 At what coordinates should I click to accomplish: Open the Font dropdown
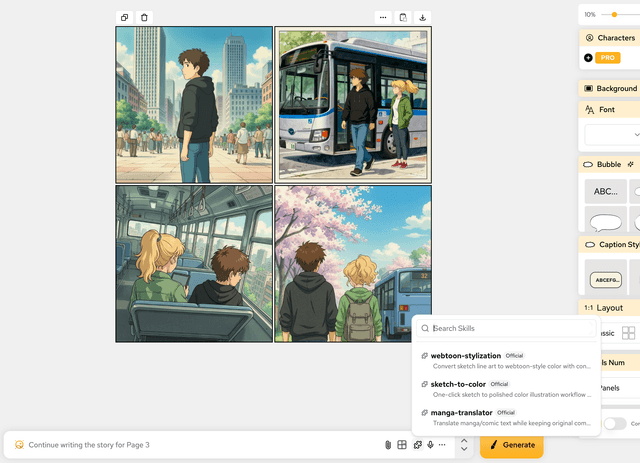(x=612, y=134)
